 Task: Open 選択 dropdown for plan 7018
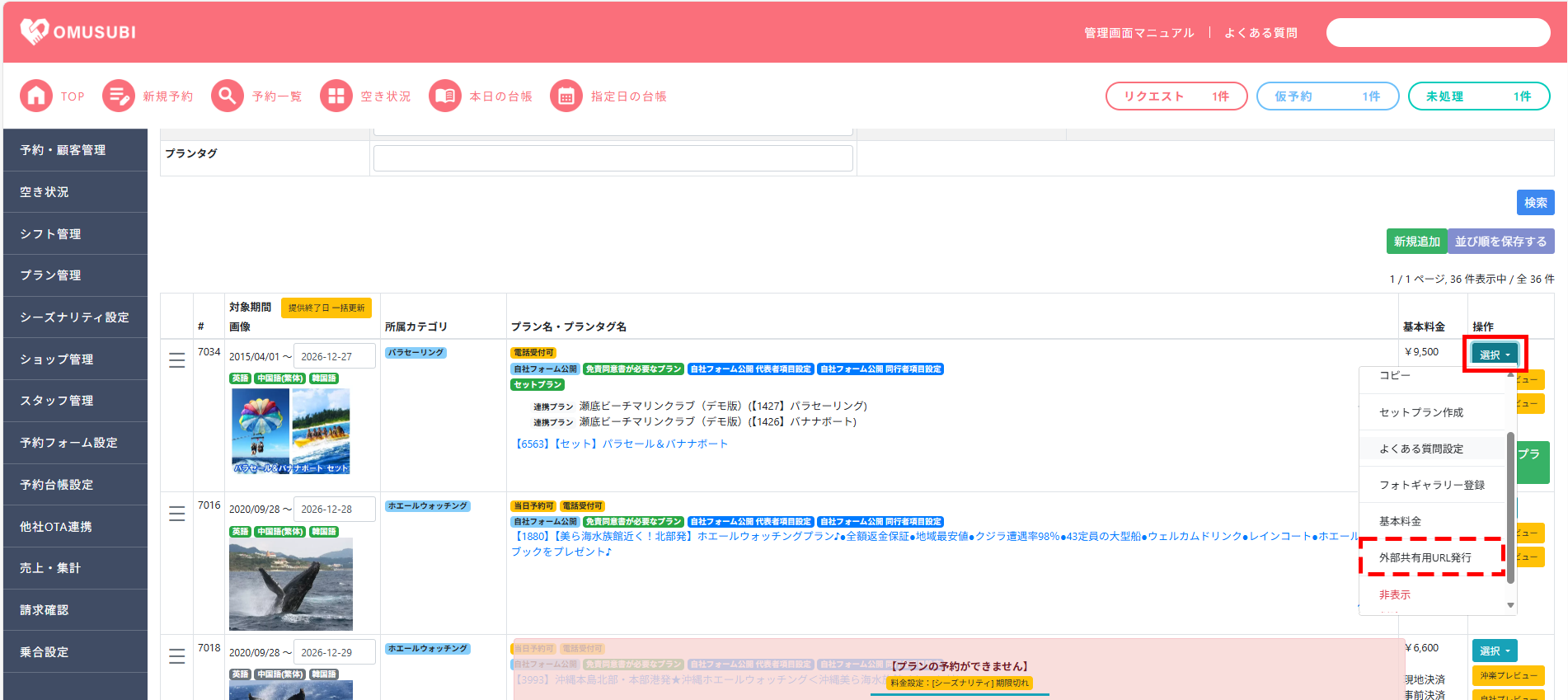click(x=1494, y=651)
